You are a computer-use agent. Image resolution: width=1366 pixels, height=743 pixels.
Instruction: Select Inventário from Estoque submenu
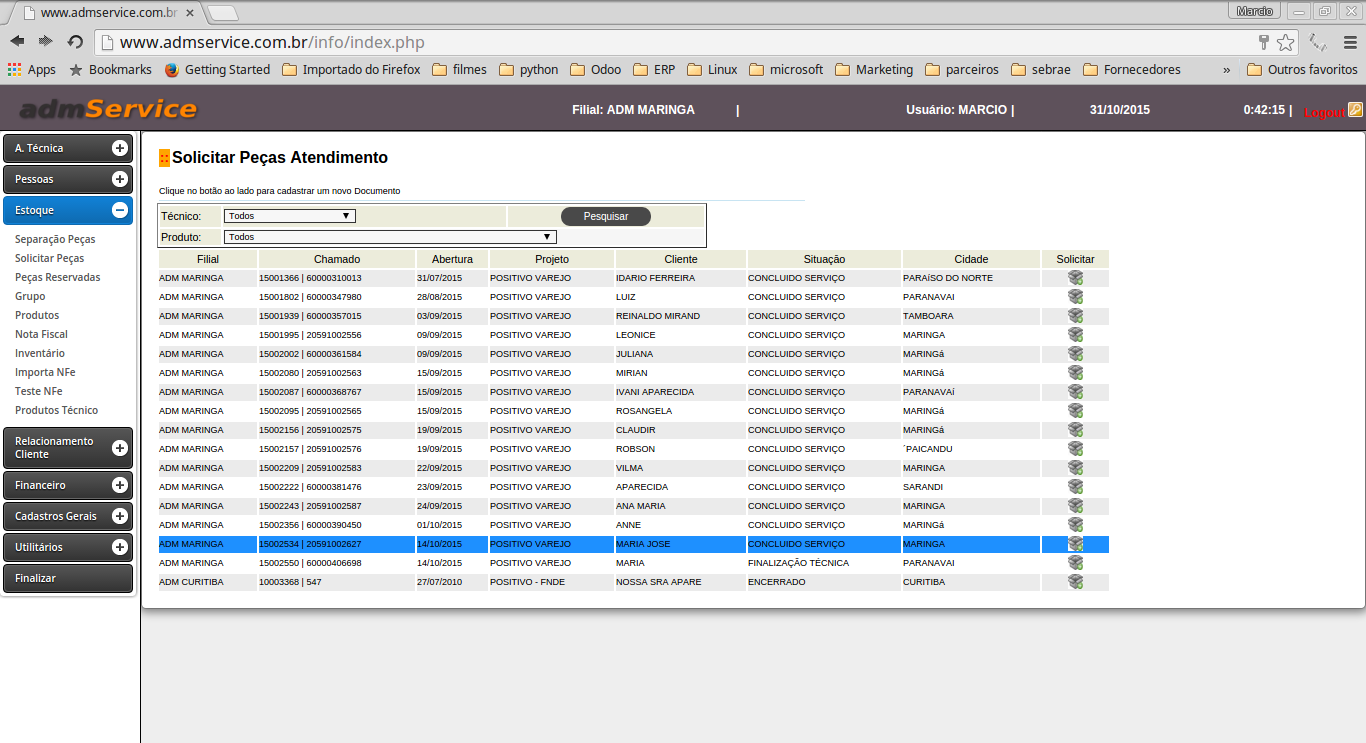tap(40, 354)
